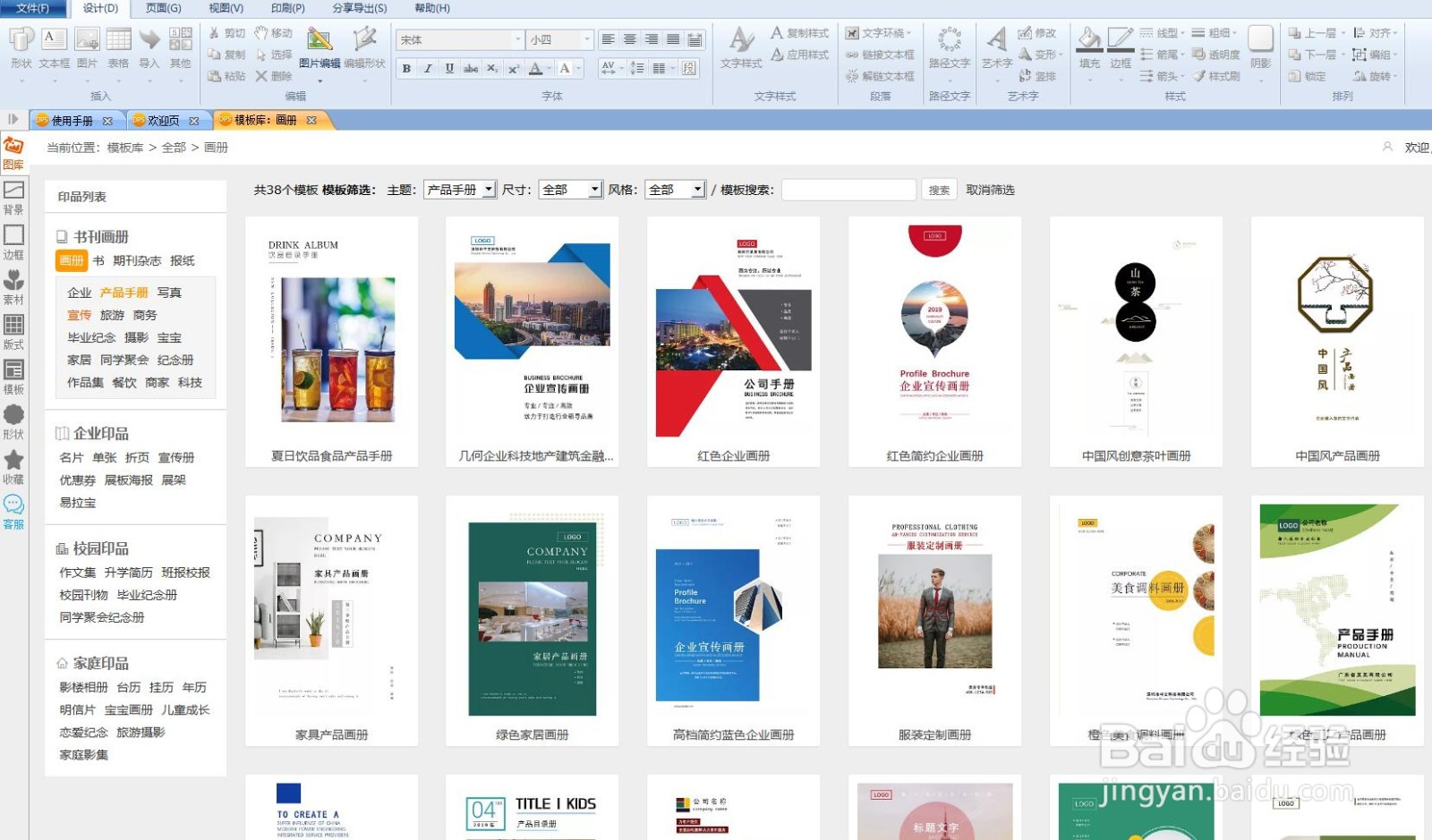Open the 模板 template sidebar panel
This screenshot has height=840, width=1432.
click(x=13, y=377)
